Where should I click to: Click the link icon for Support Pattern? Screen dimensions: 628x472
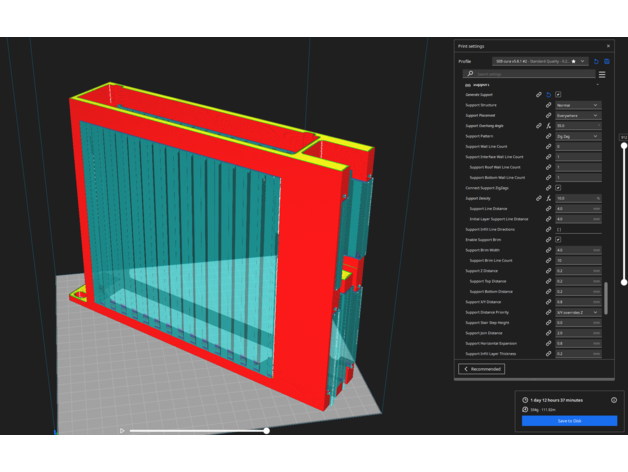(548, 136)
